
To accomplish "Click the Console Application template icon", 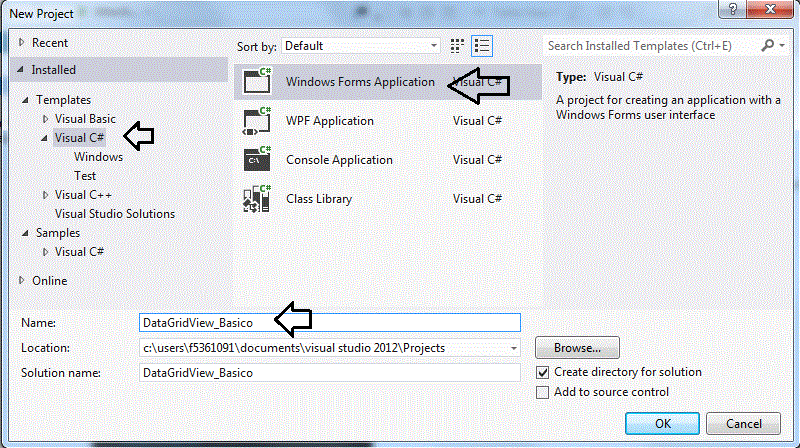I will (x=257, y=160).
